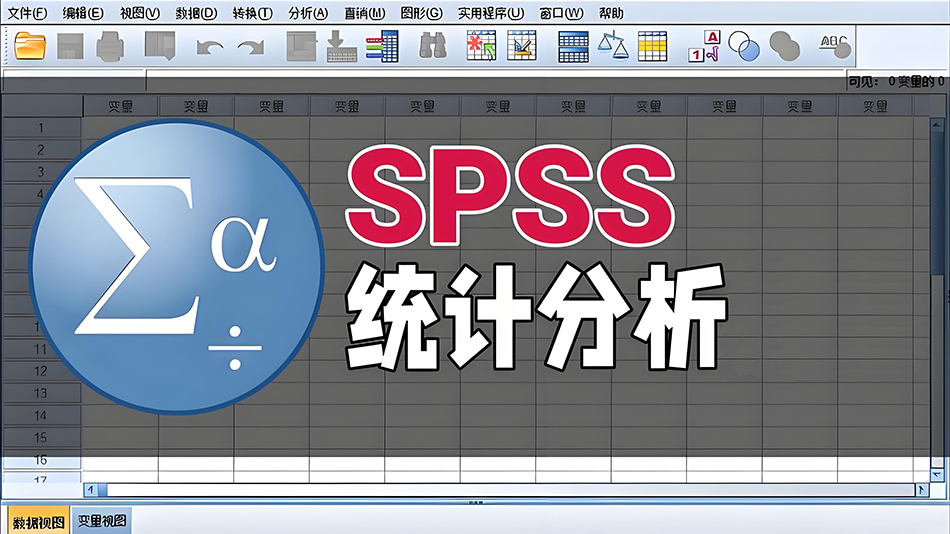Run spell check with the ABC icon
950x534 pixels.
tap(835, 46)
